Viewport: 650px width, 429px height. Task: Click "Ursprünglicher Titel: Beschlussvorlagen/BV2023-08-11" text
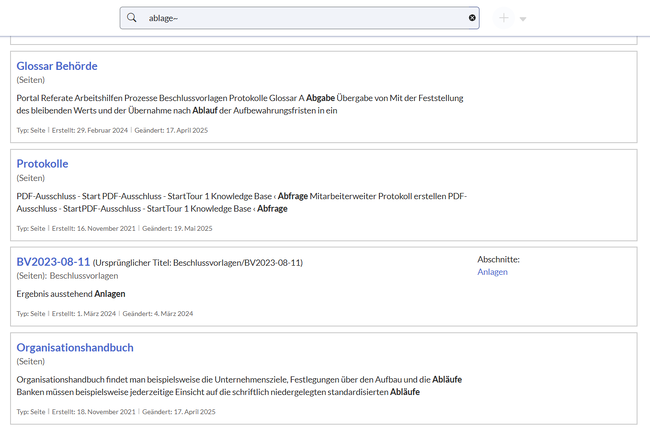coord(198,263)
